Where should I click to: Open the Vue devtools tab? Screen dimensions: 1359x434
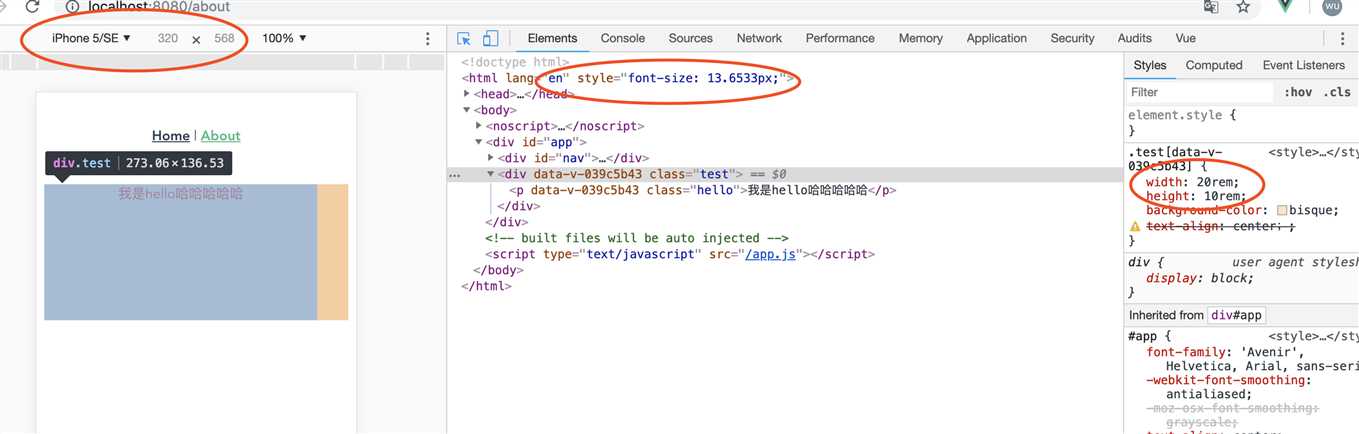[1186, 38]
